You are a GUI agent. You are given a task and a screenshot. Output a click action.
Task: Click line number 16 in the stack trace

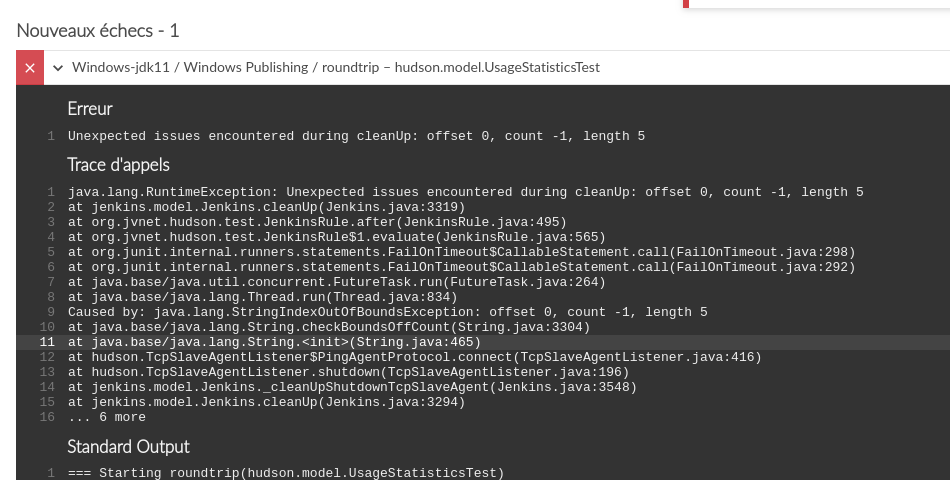47,417
